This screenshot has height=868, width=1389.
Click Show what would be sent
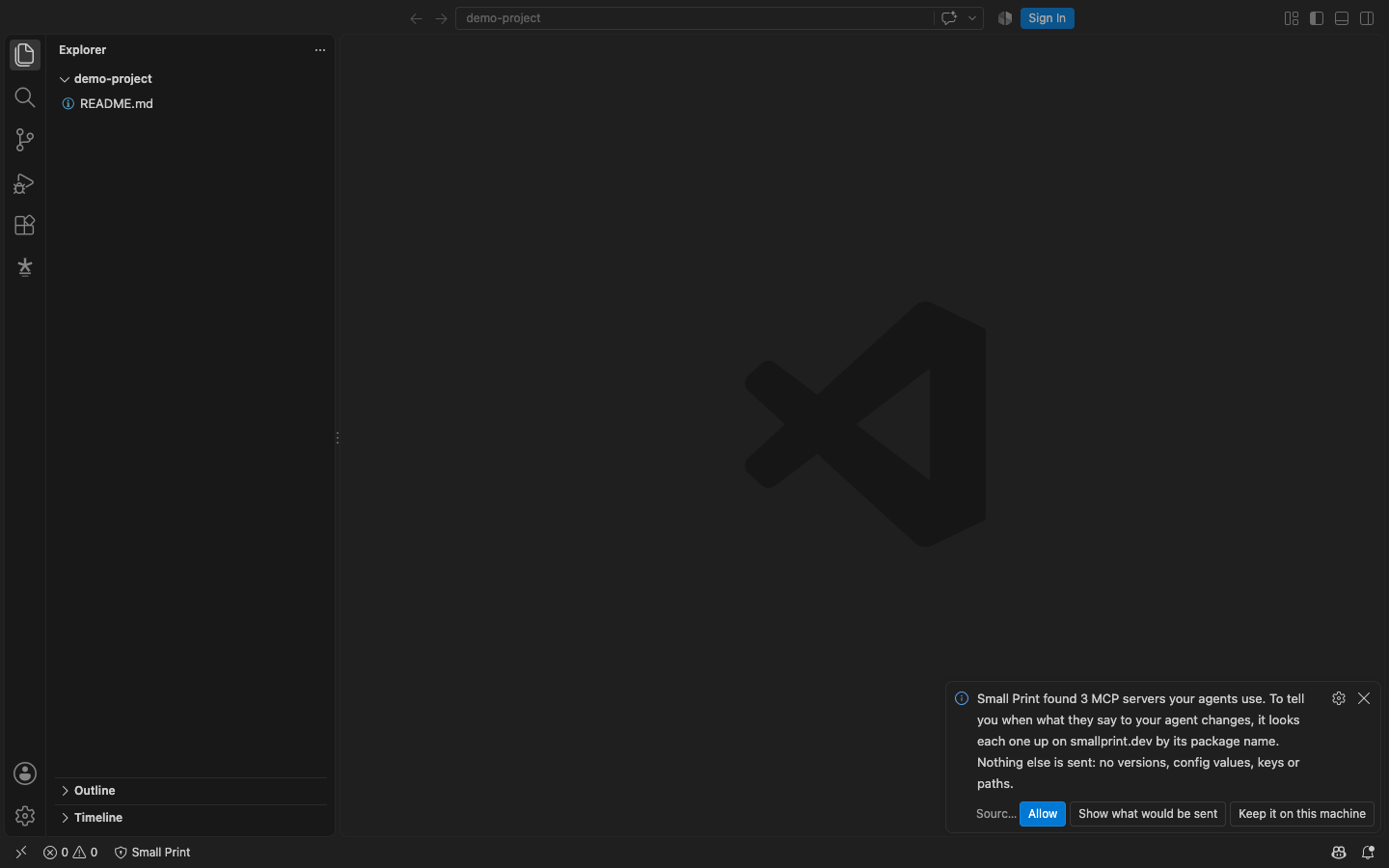(x=1148, y=814)
